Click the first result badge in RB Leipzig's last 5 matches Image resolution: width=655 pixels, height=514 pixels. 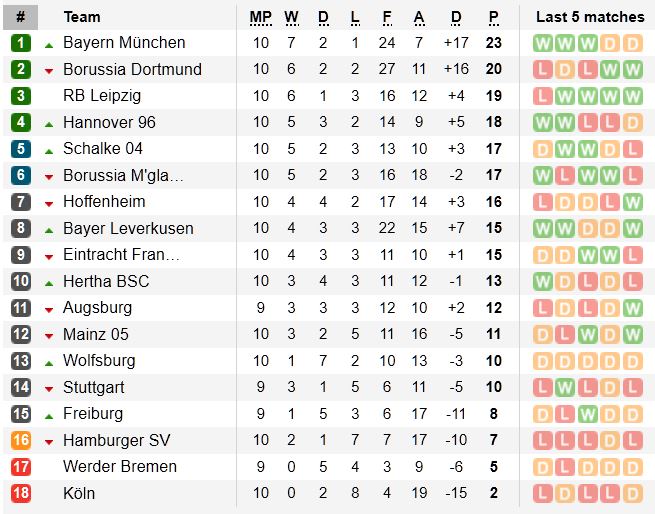point(543,96)
